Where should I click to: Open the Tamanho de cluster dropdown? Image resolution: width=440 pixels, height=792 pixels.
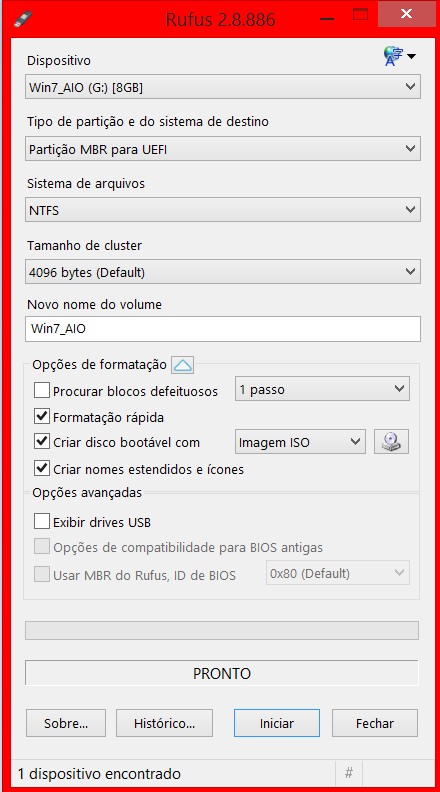223,272
